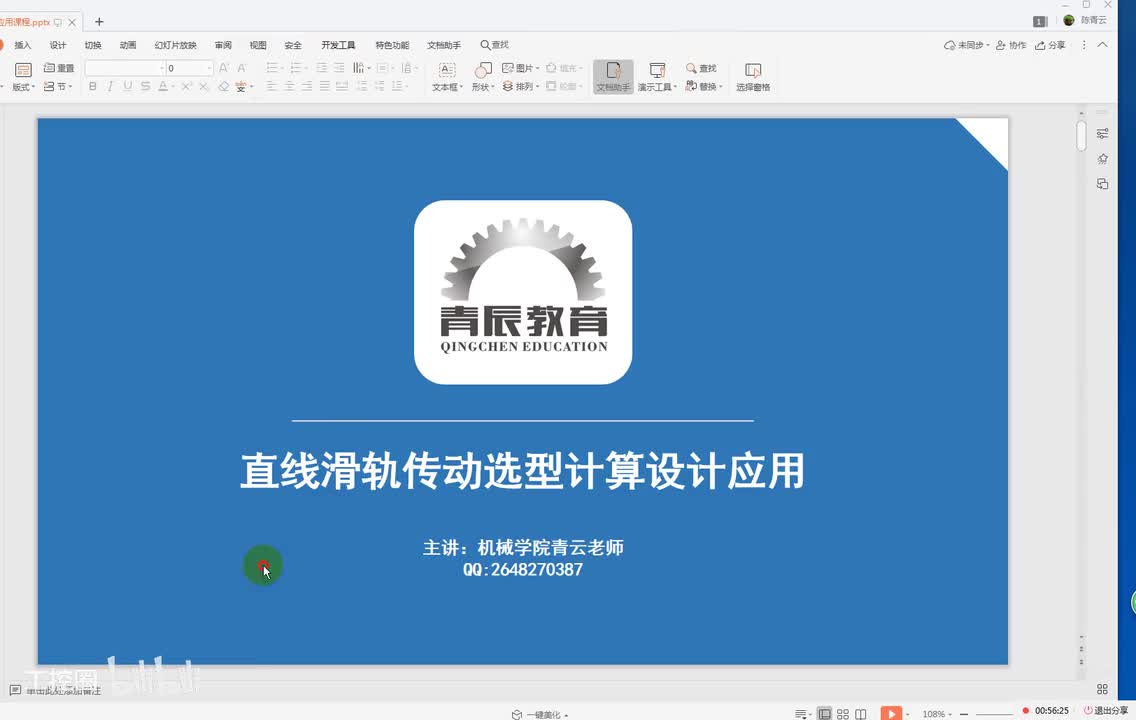1136x720 pixels.
Task: Add a new tab with plus button
Action: pos(99,22)
